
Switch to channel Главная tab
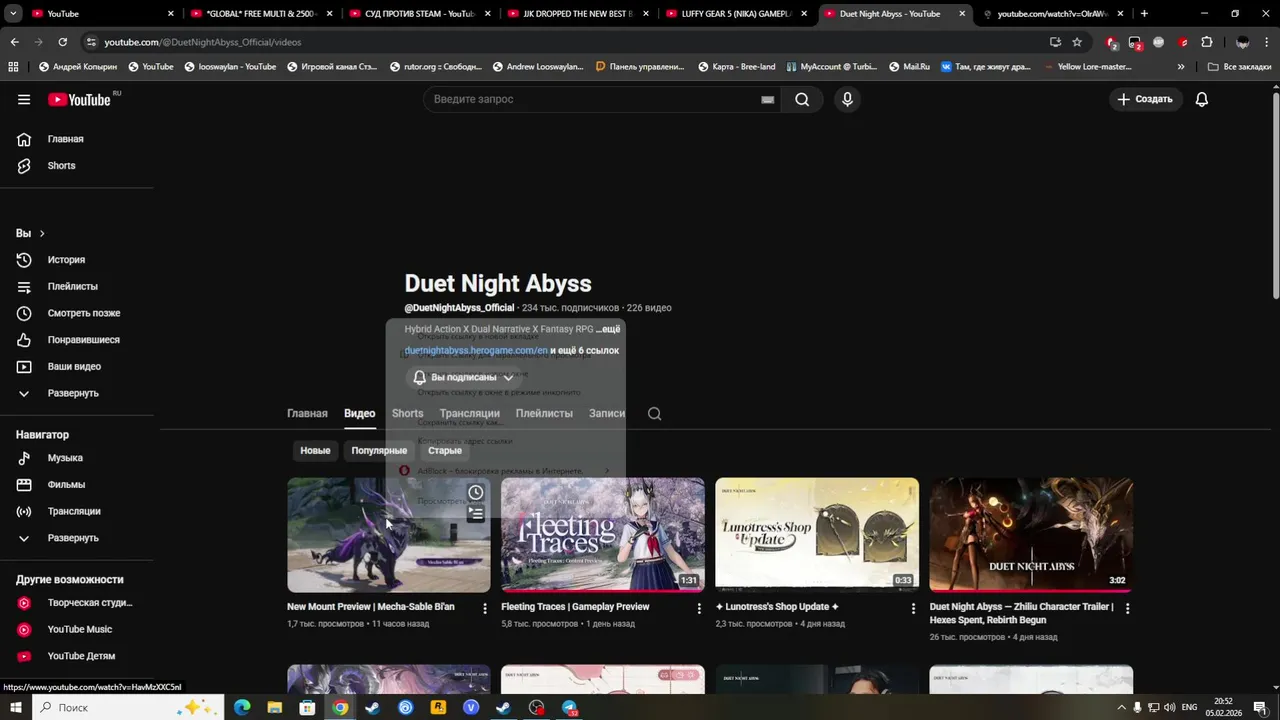307,413
